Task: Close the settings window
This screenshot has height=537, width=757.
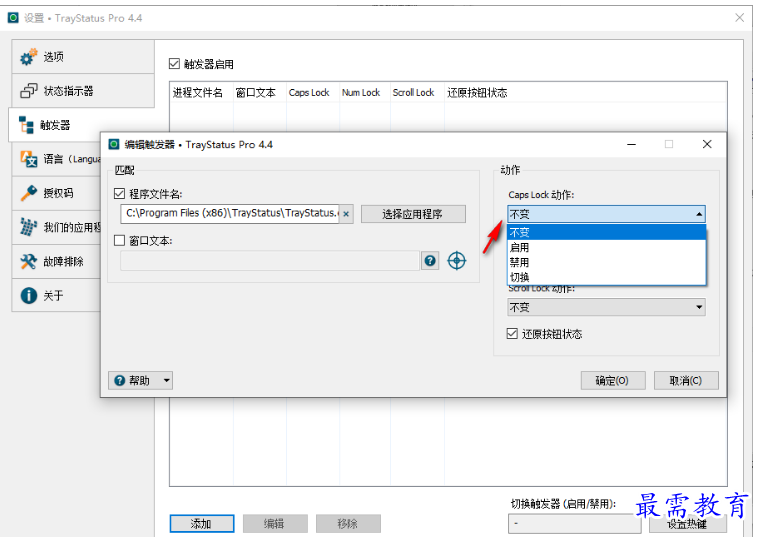Action: [x=740, y=18]
